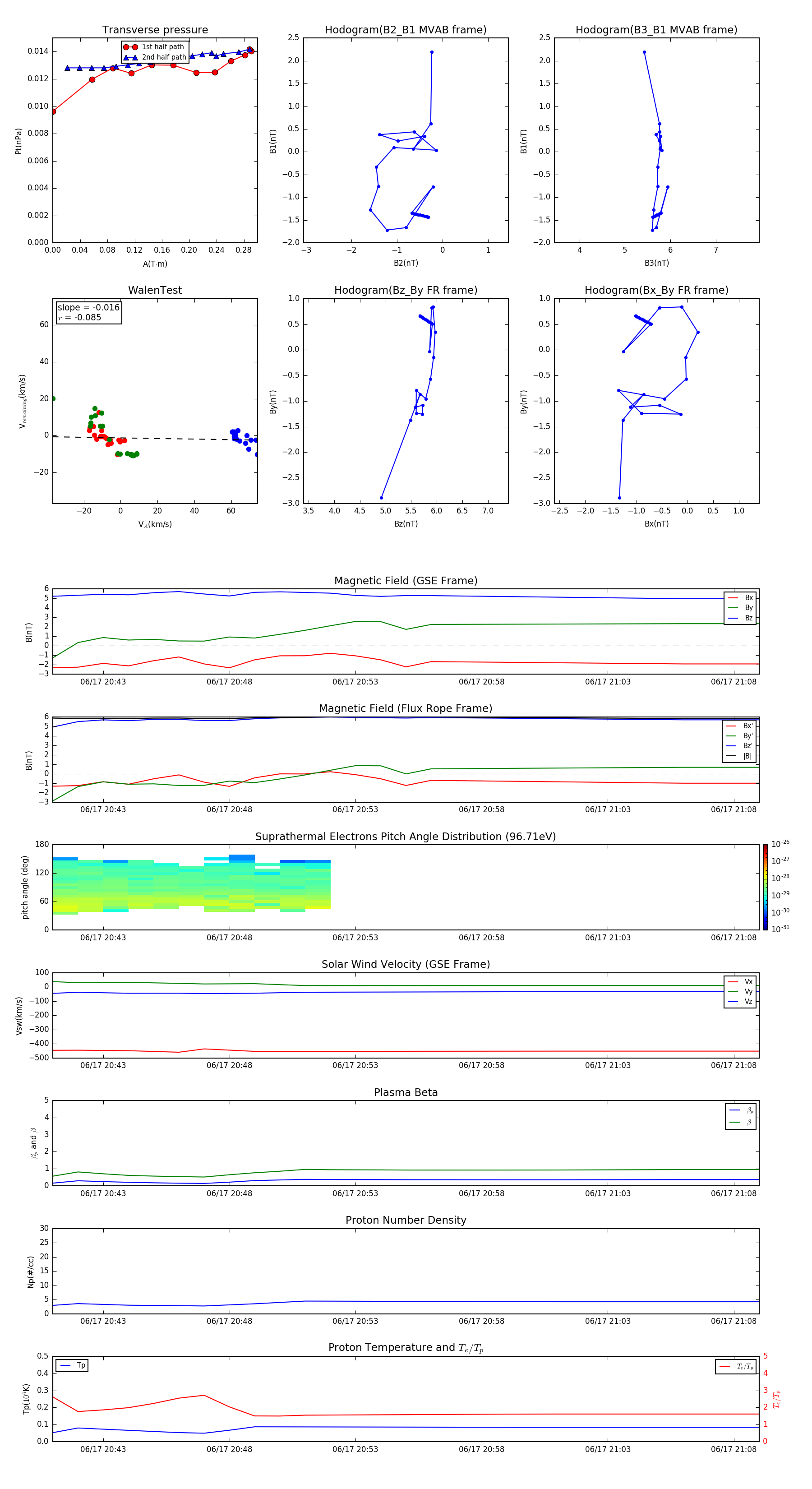Click the β entry in Plasma Beta legend

click(x=741, y=1122)
